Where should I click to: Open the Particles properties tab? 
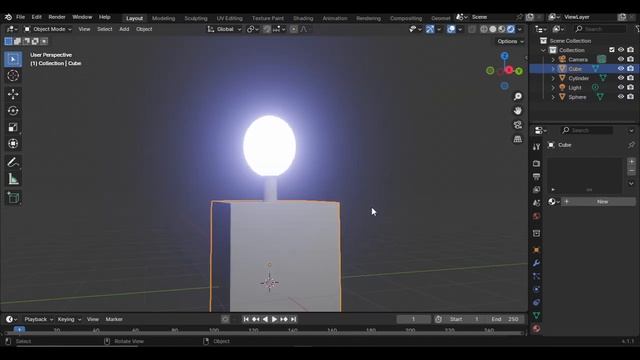536,276
